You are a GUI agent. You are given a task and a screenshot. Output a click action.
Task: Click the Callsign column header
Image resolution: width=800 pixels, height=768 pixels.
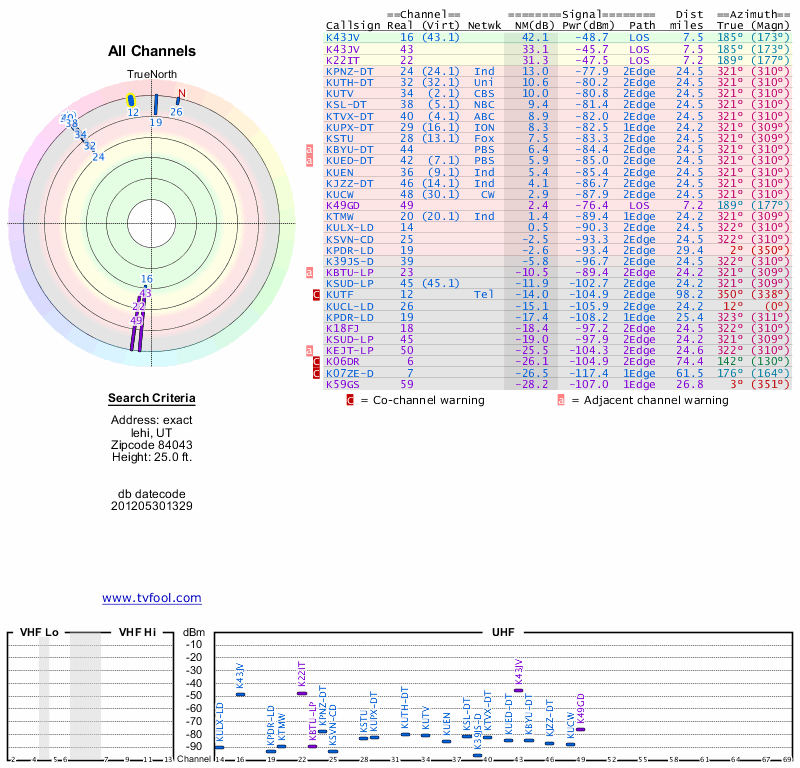[353, 25]
